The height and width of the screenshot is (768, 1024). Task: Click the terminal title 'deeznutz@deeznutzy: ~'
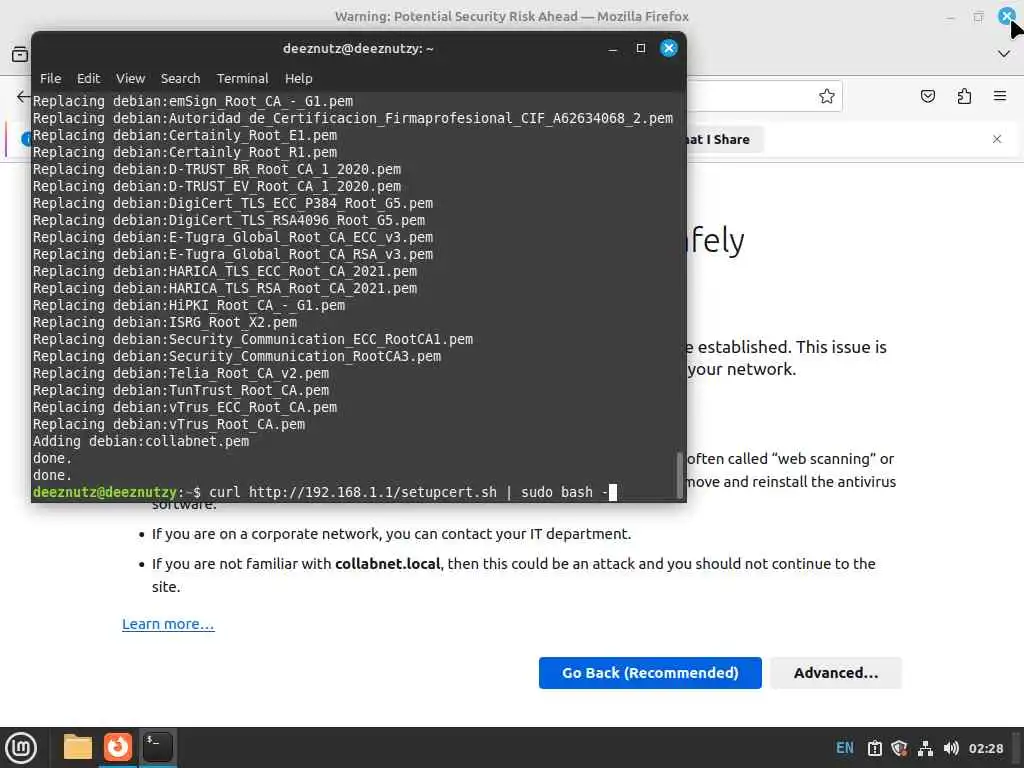(358, 48)
